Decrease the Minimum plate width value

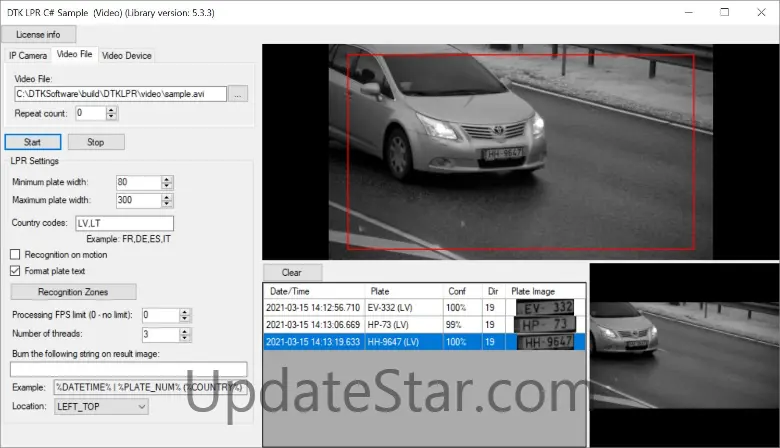[x=167, y=186]
